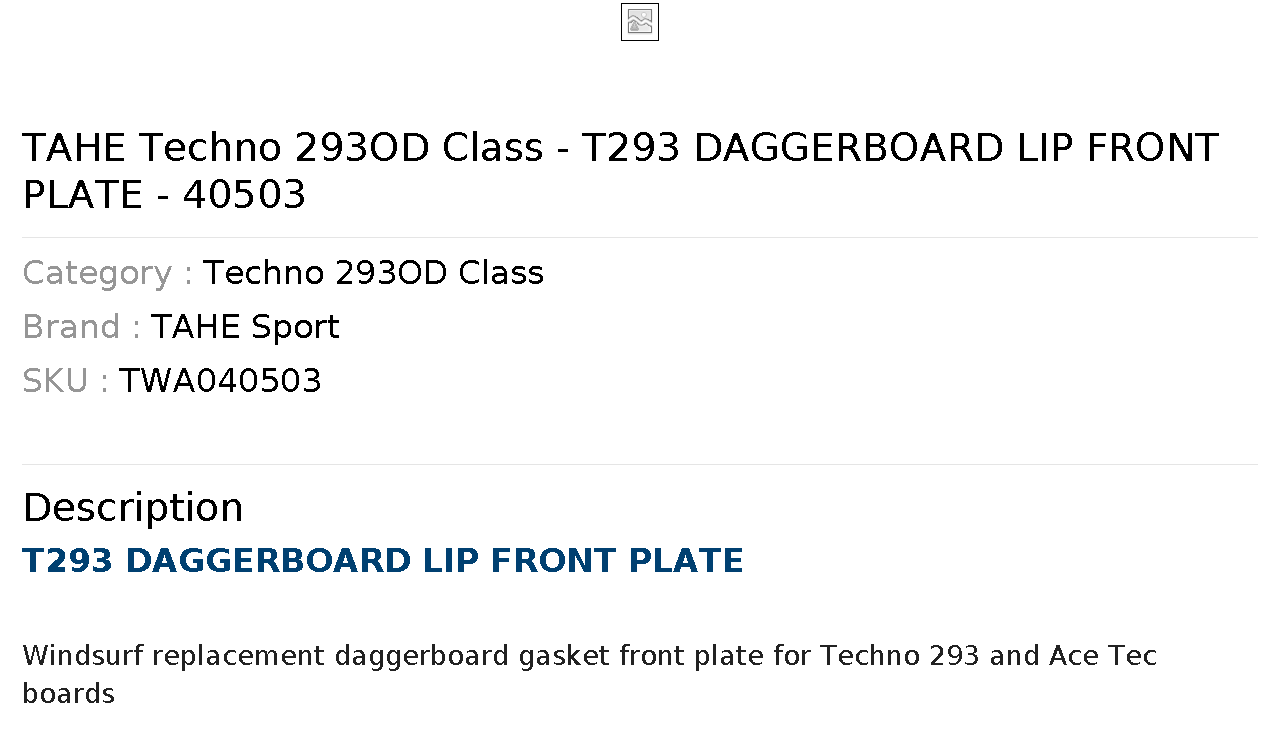Click the product title heading
The height and width of the screenshot is (743, 1280).
(x=620, y=171)
